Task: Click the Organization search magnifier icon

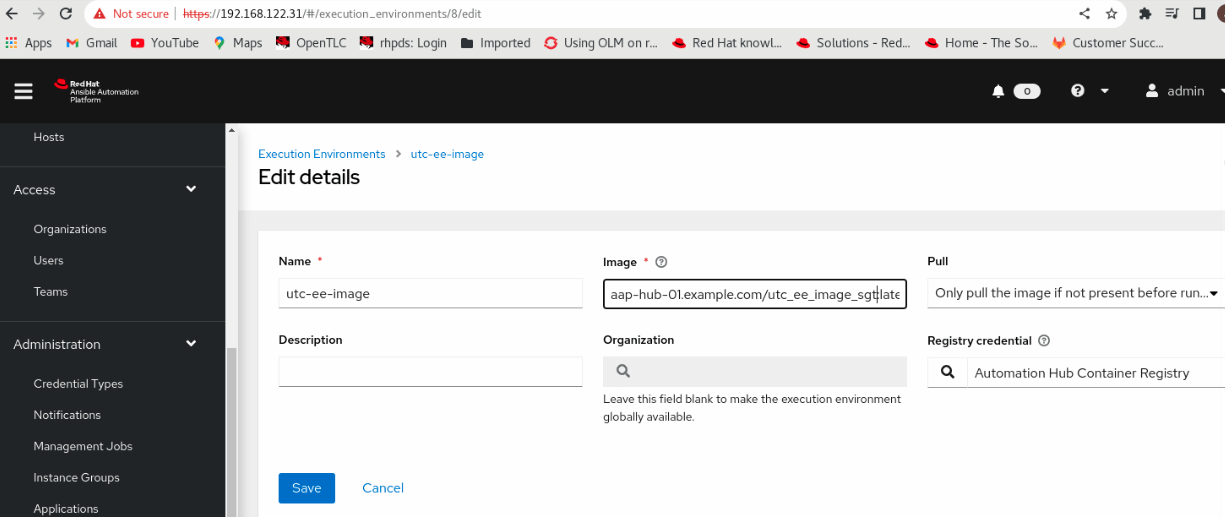Action: (623, 372)
